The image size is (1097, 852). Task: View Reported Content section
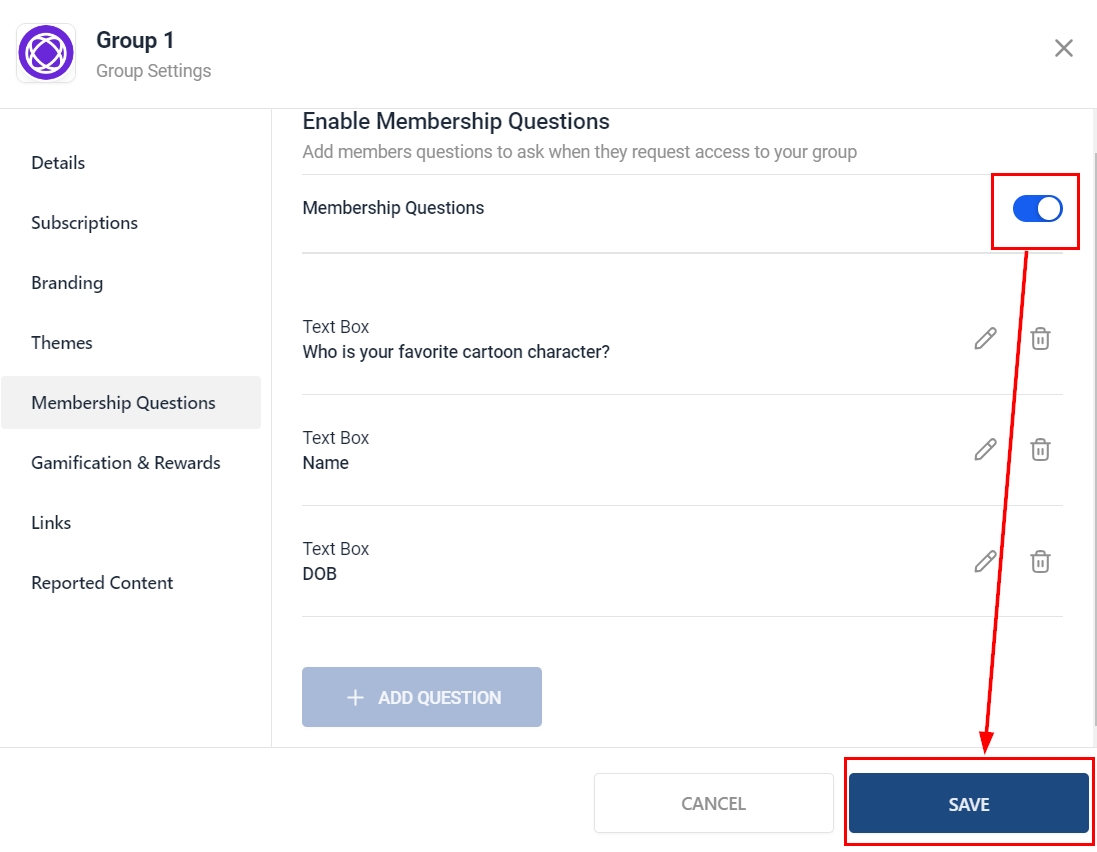tap(102, 583)
